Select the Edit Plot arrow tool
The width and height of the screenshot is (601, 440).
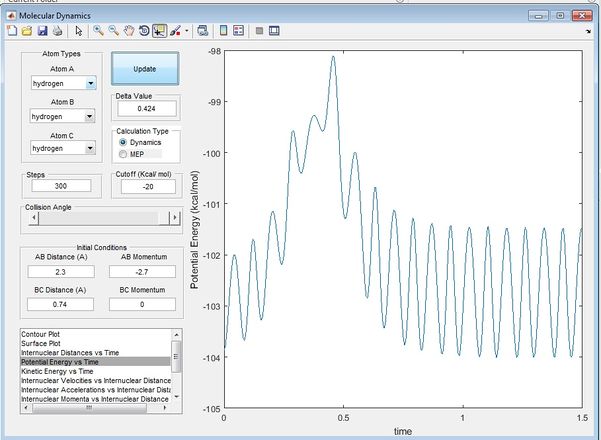(x=79, y=31)
